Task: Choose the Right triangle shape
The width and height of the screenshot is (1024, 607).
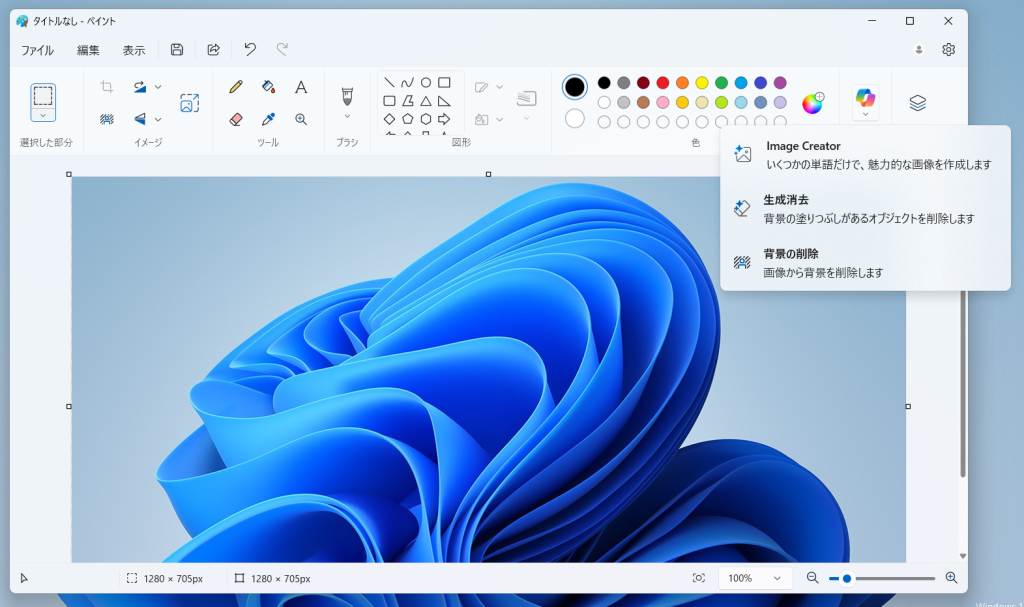Action: (x=444, y=101)
